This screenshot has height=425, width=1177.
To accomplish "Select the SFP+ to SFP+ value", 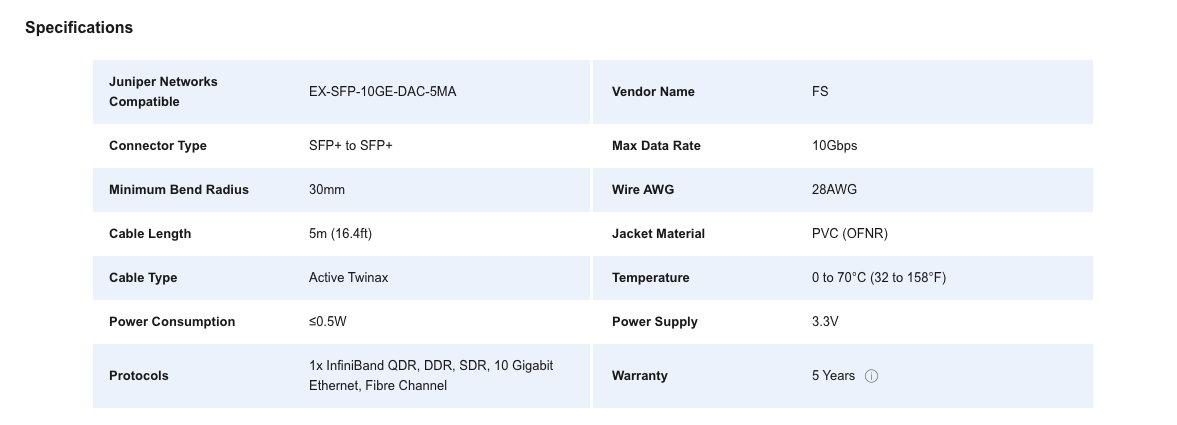I will [x=351, y=146].
